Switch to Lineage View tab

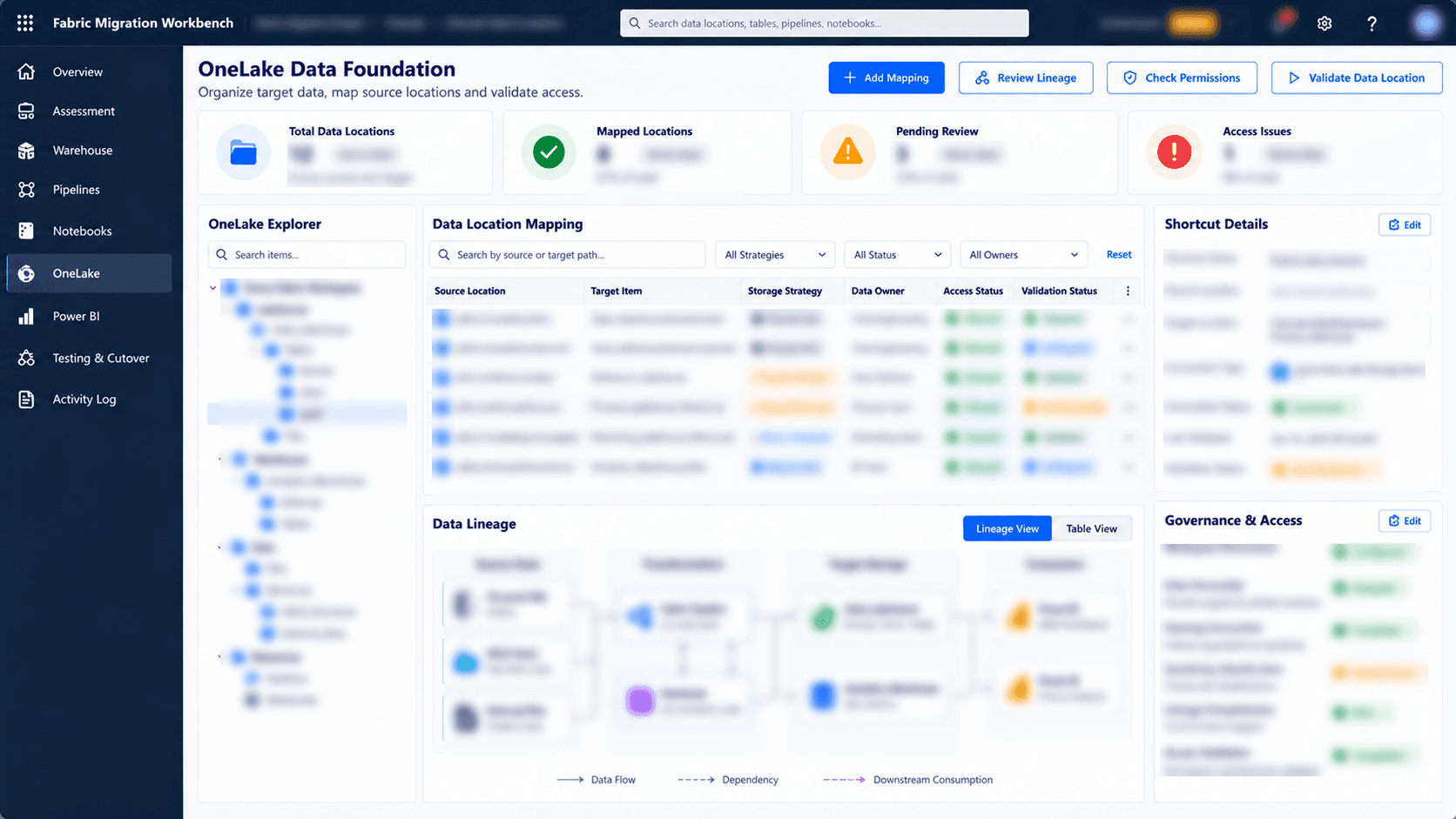tap(1007, 528)
